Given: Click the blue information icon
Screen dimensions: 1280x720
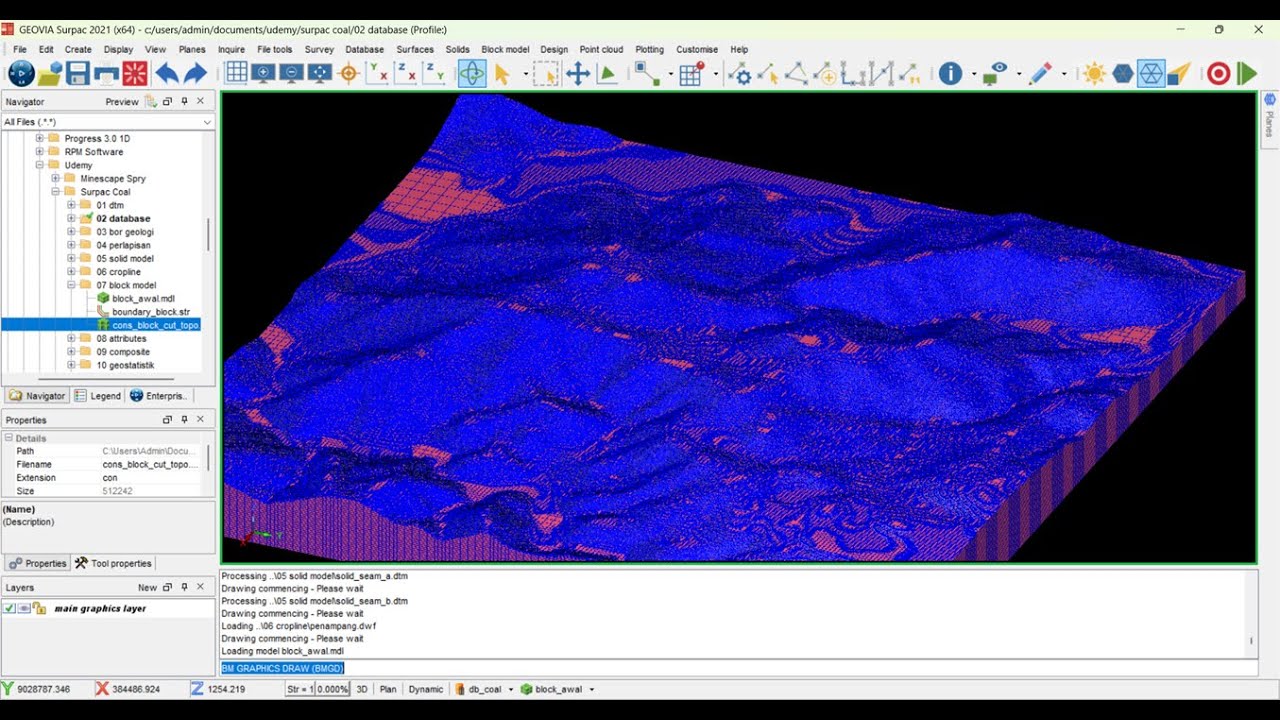Looking at the screenshot, I should point(950,73).
